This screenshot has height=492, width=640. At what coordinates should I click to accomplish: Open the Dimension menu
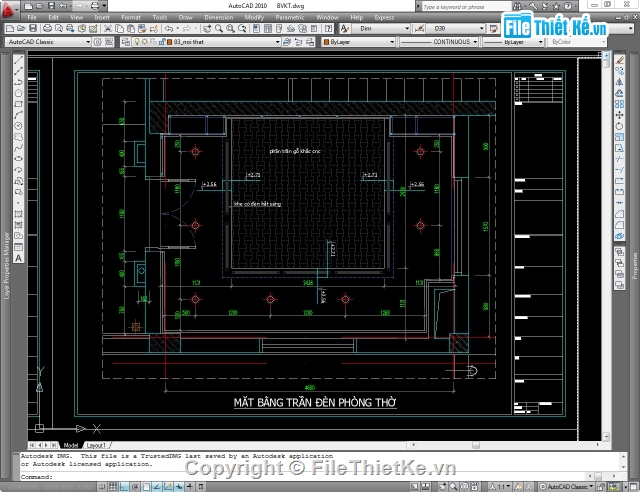219,17
